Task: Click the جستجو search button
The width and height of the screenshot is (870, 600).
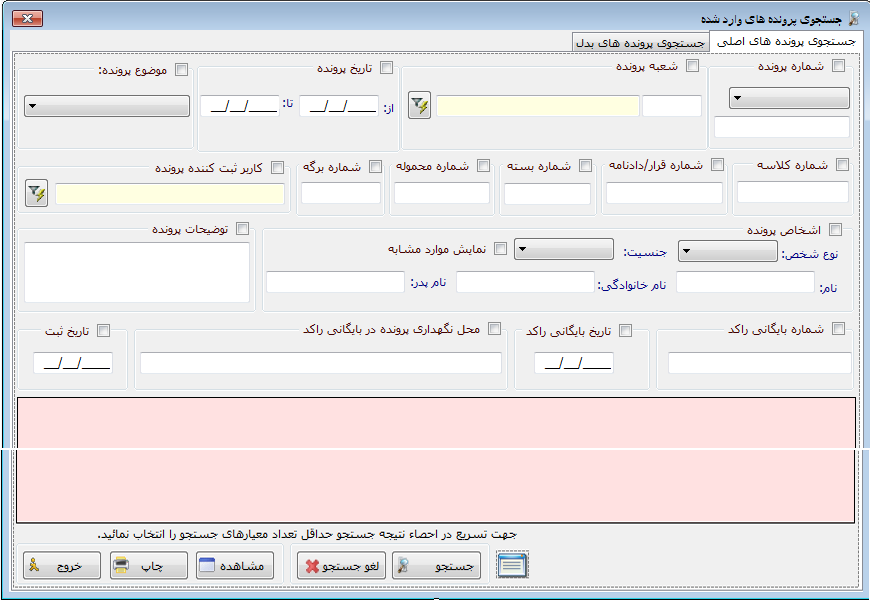Action: coord(436,566)
